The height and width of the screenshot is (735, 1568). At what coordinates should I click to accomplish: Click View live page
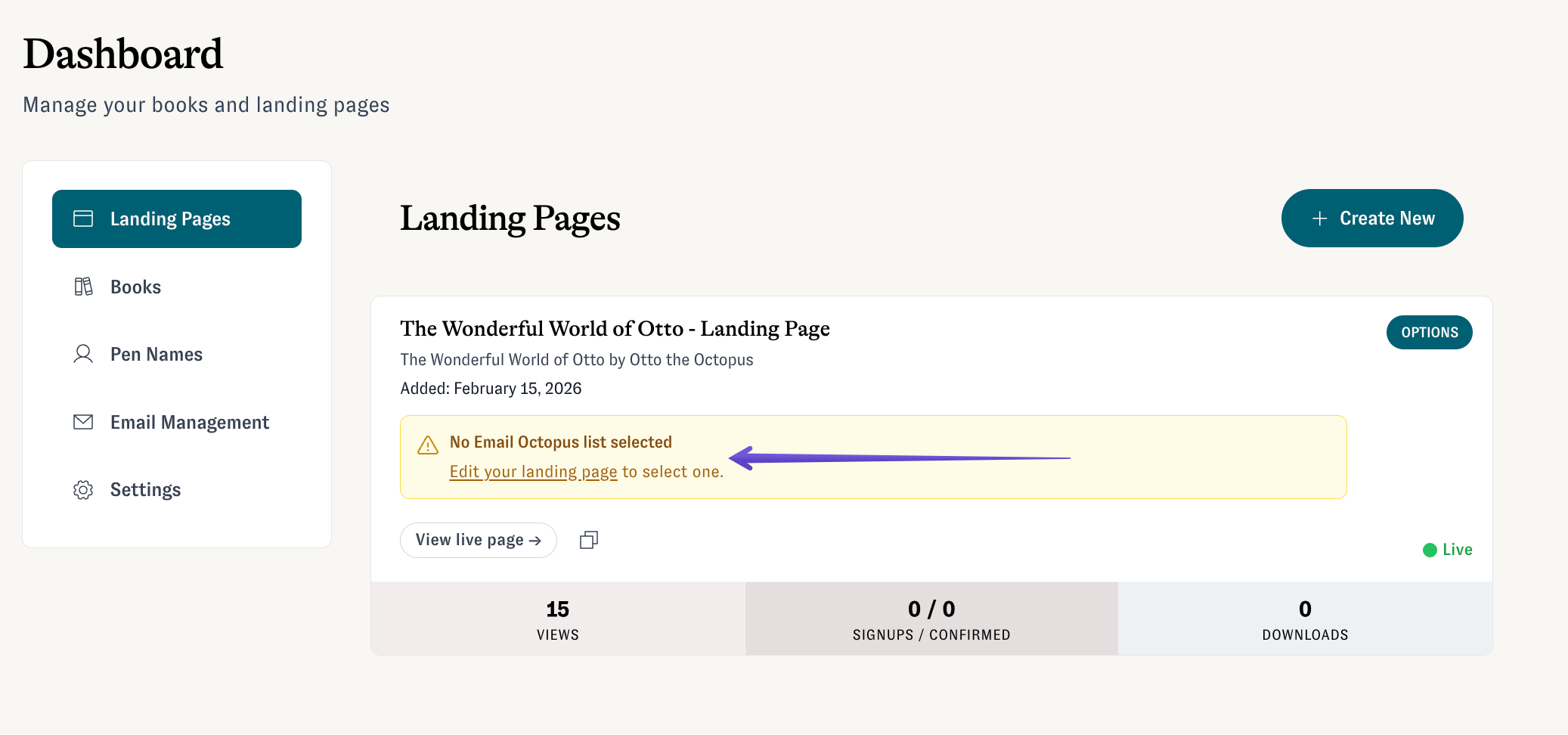pyautogui.click(x=478, y=539)
